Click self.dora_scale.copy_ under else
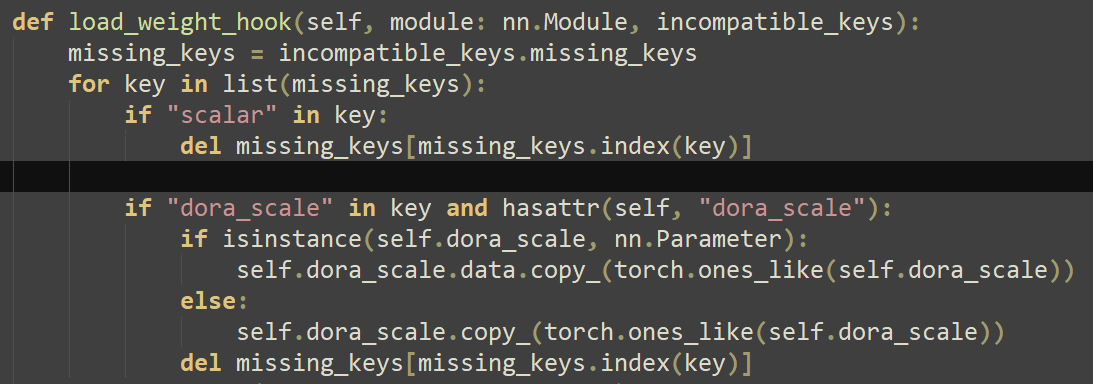This screenshot has height=384, width=1093. click(x=383, y=332)
